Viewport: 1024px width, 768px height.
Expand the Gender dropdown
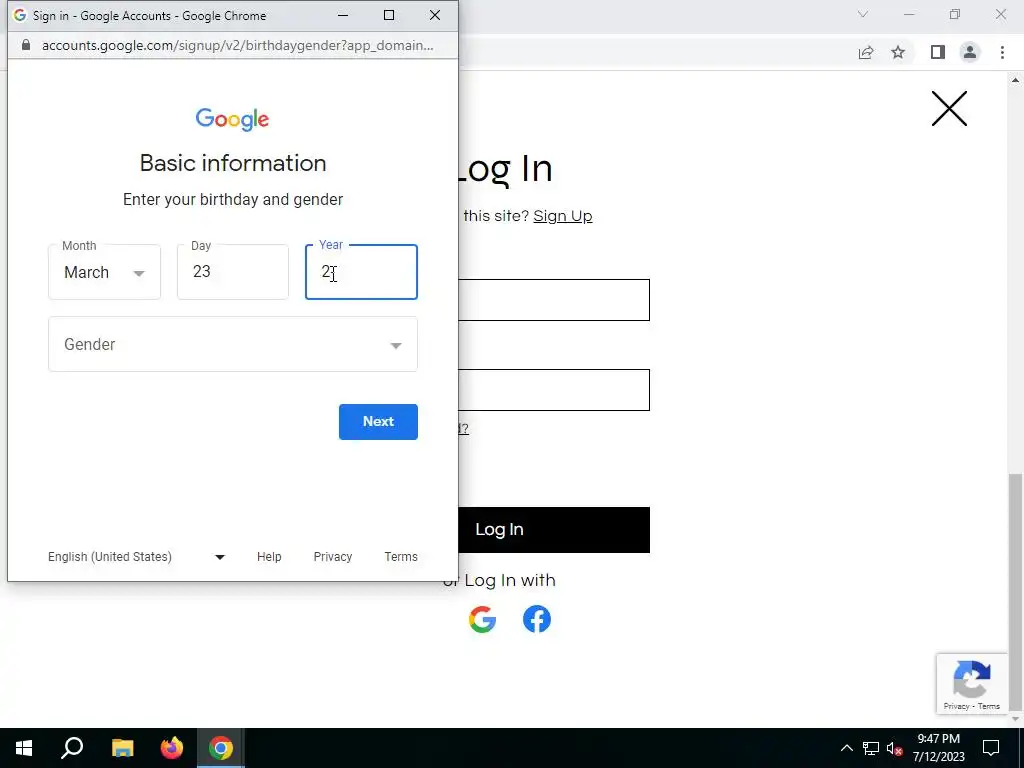(x=232, y=344)
